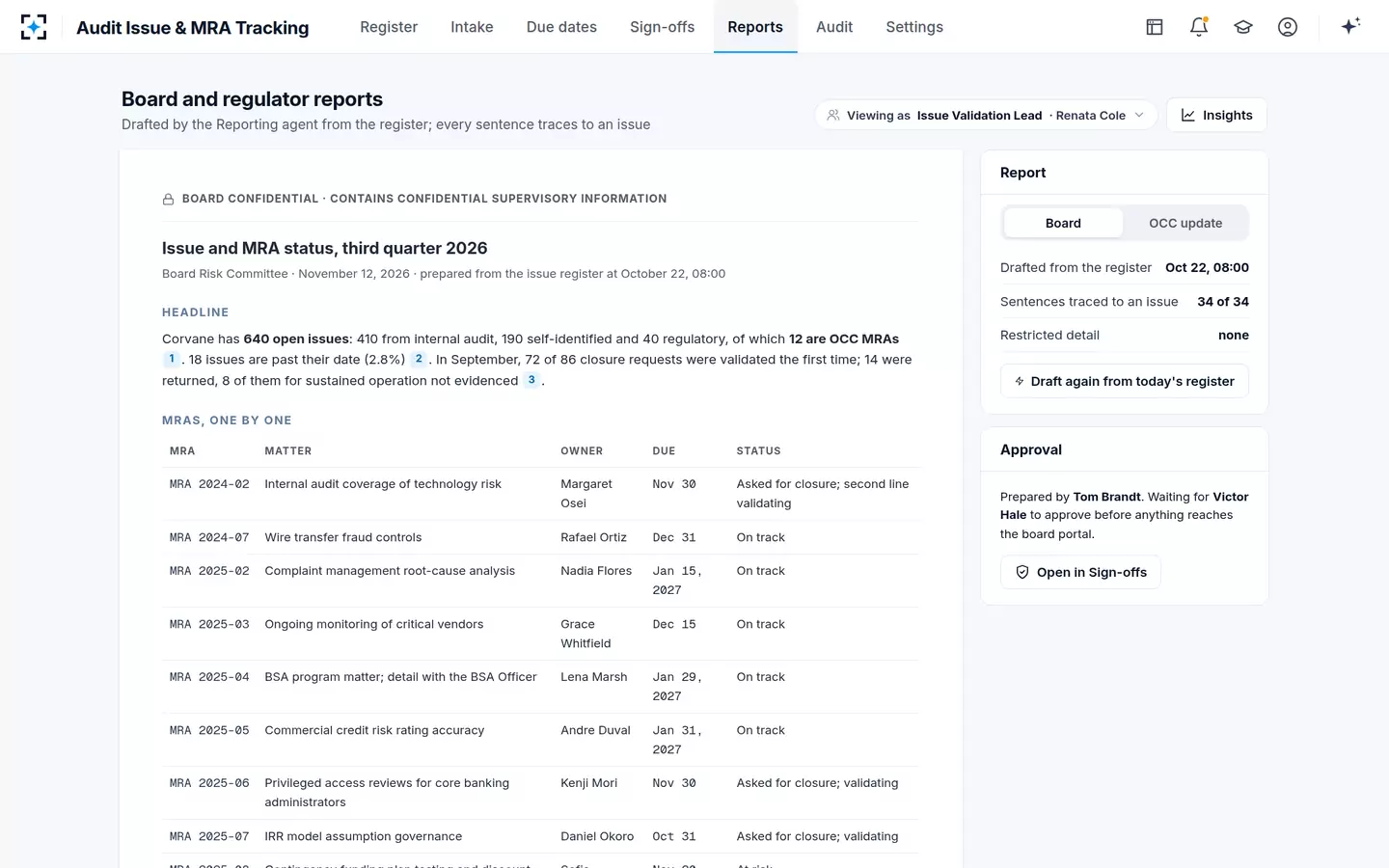Click owner Kenji Mori

588,783
